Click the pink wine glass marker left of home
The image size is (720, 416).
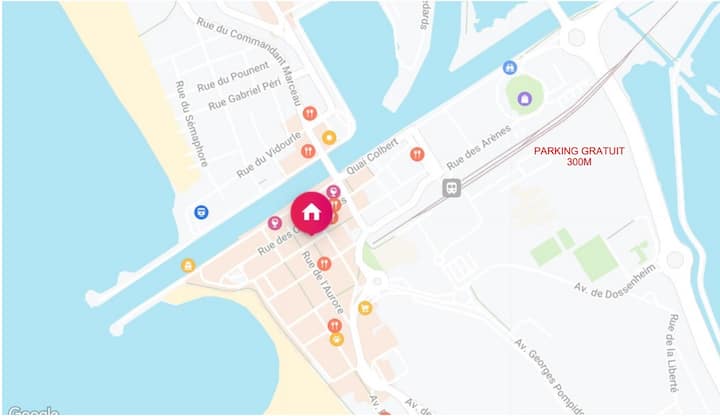pyautogui.click(x=275, y=223)
